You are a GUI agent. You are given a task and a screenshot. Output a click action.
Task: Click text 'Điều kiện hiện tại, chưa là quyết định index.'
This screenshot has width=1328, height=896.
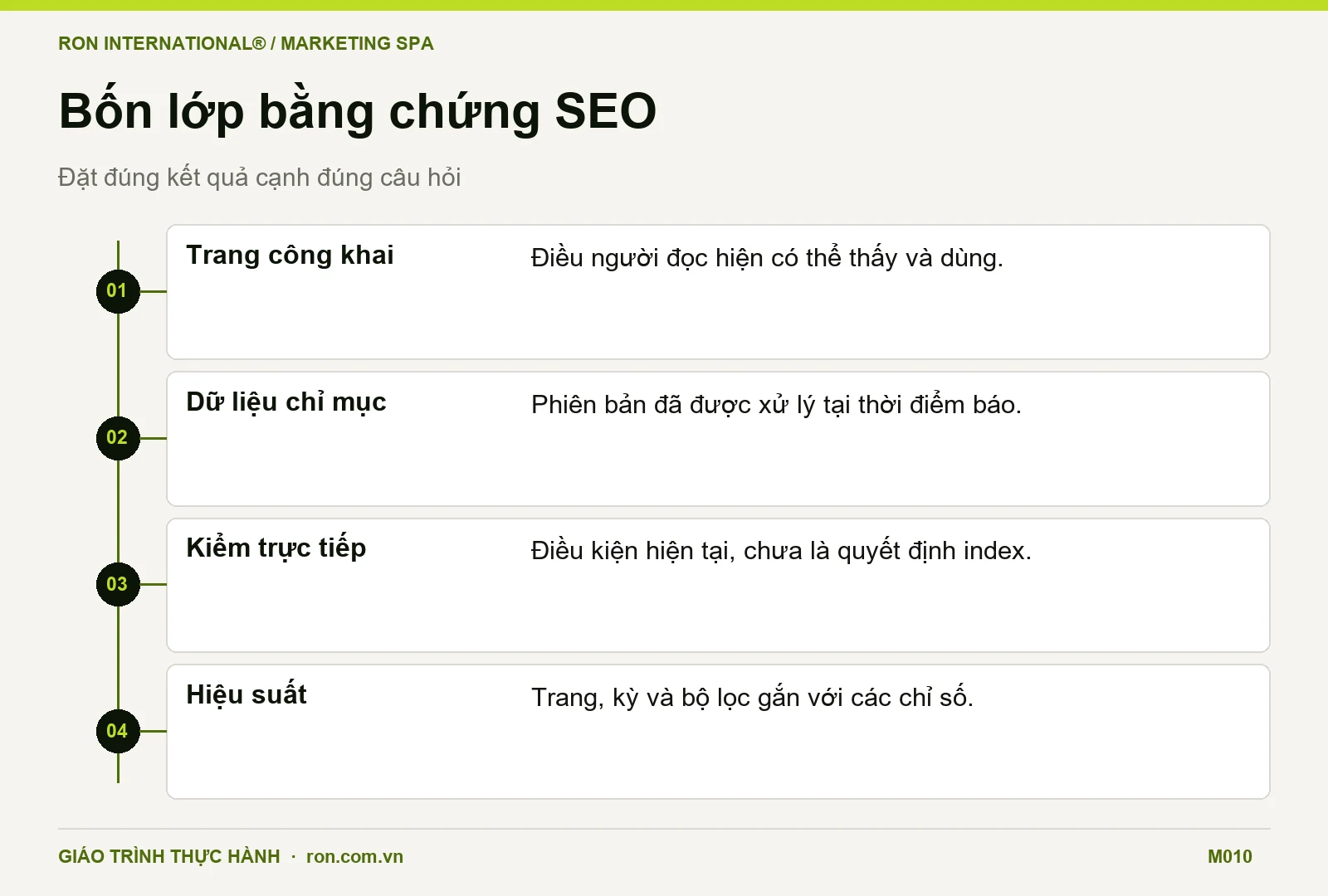click(x=781, y=551)
